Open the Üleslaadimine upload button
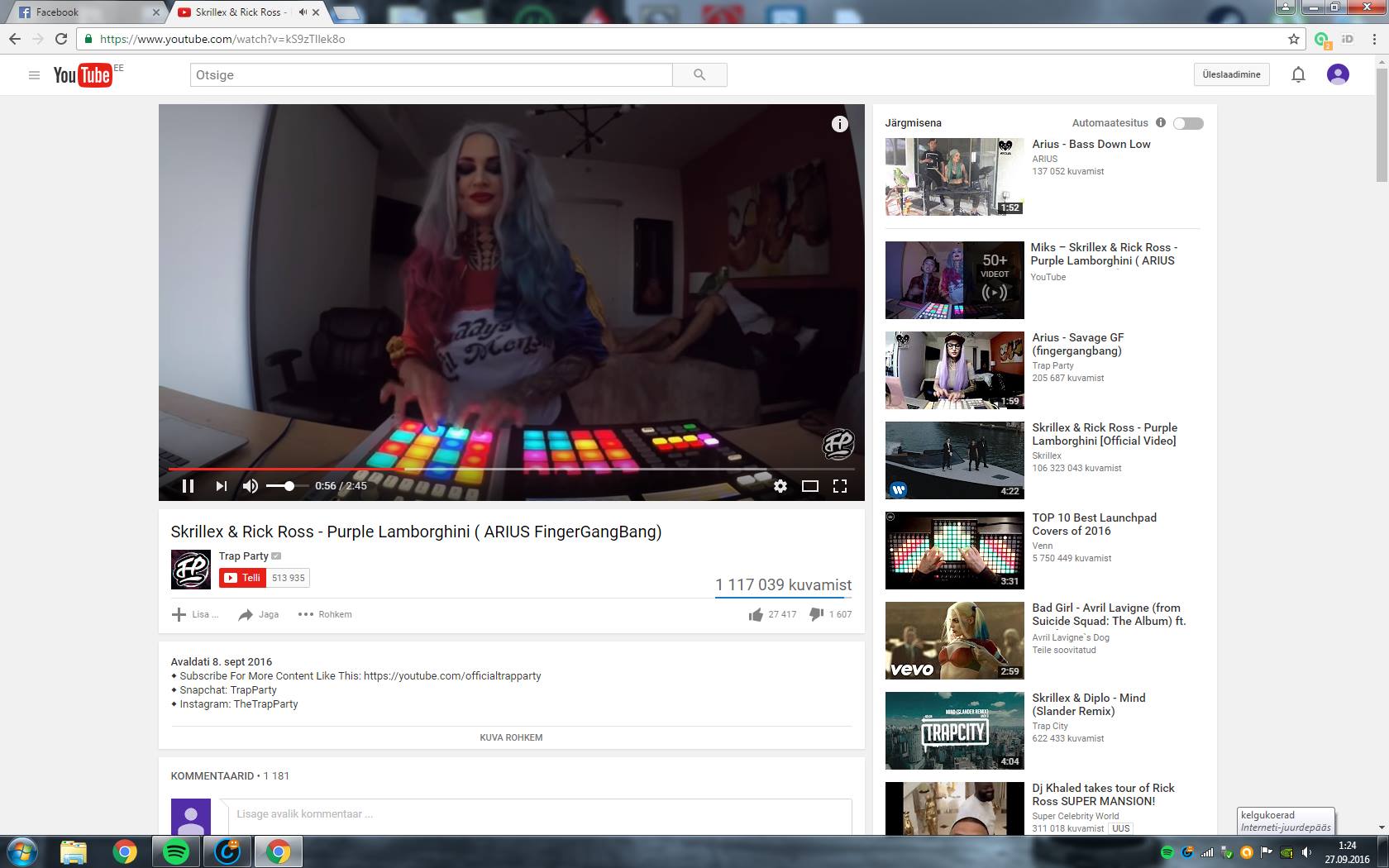 (x=1232, y=74)
